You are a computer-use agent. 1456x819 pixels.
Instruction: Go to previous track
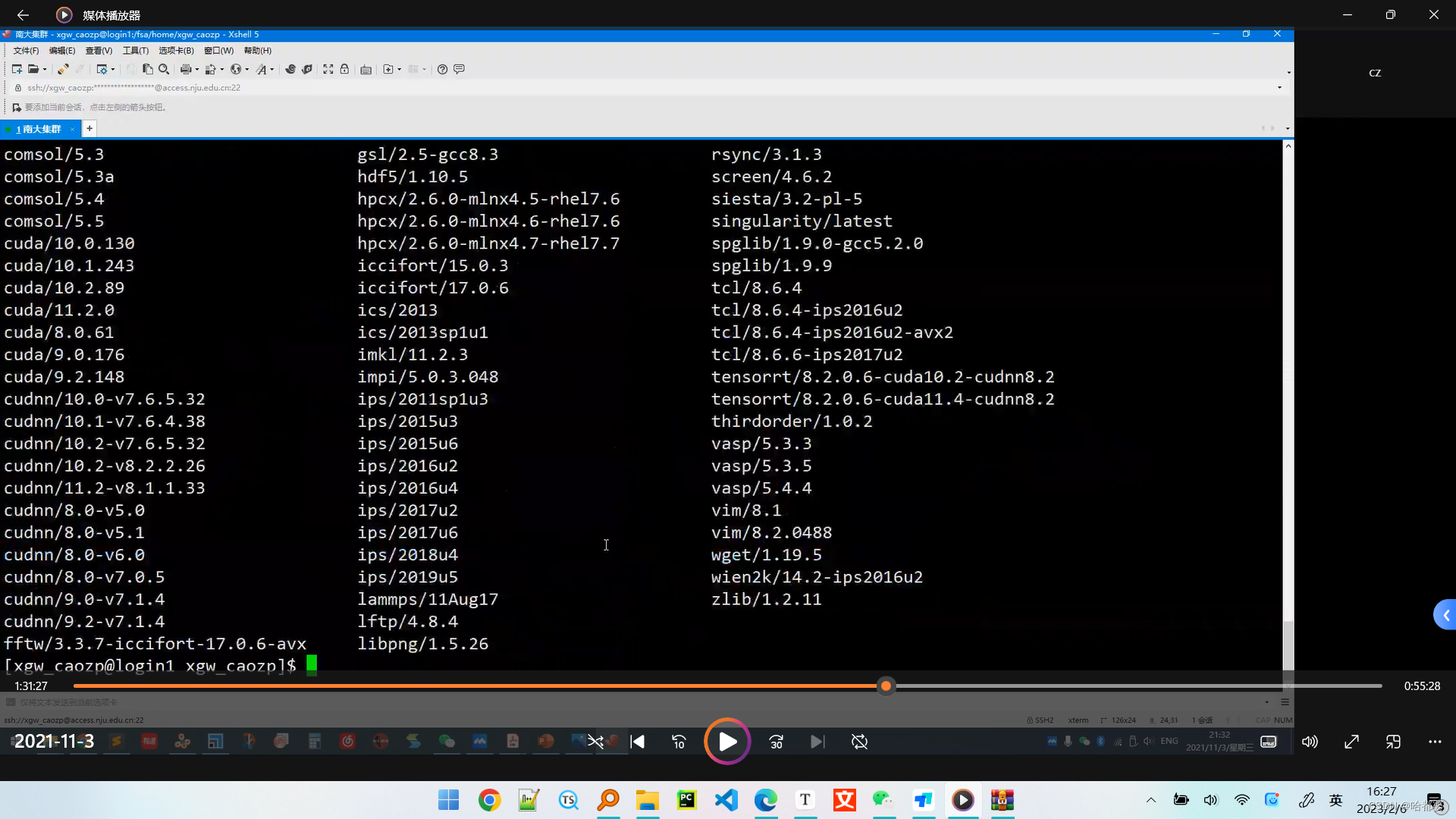[638, 742]
